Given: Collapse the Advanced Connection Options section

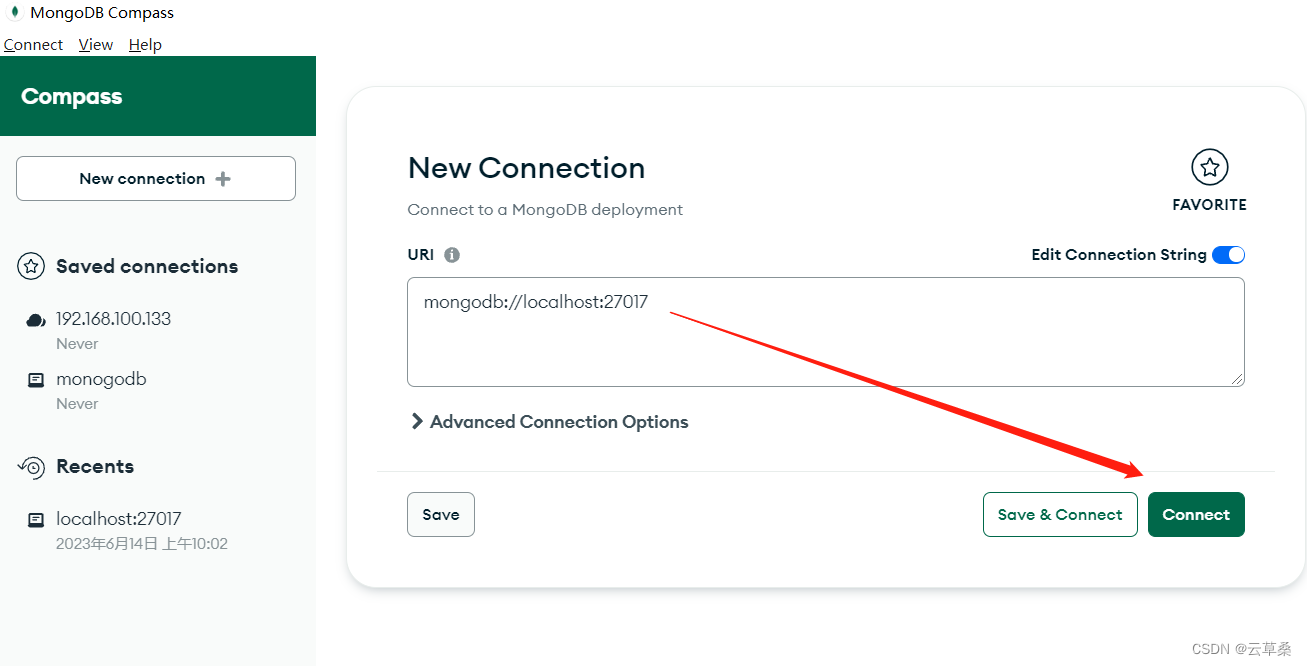Looking at the screenshot, I should click(558, 421).
